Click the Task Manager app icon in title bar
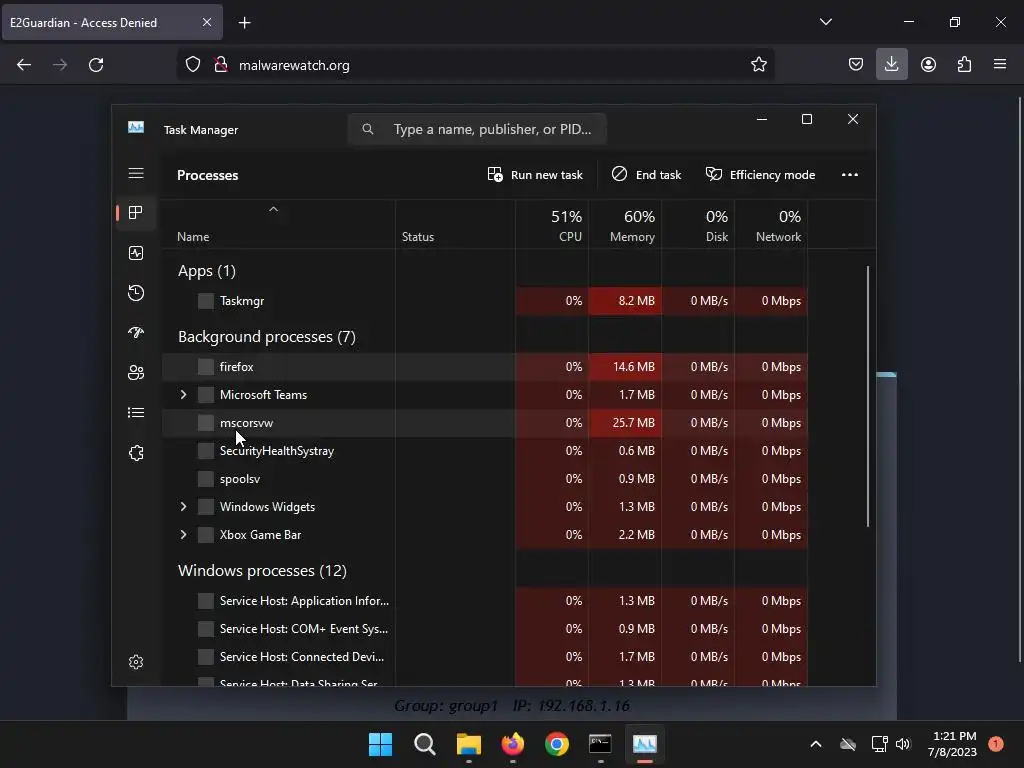The height and width of the screenshot is (768, 1024). (x=136, y=127)
